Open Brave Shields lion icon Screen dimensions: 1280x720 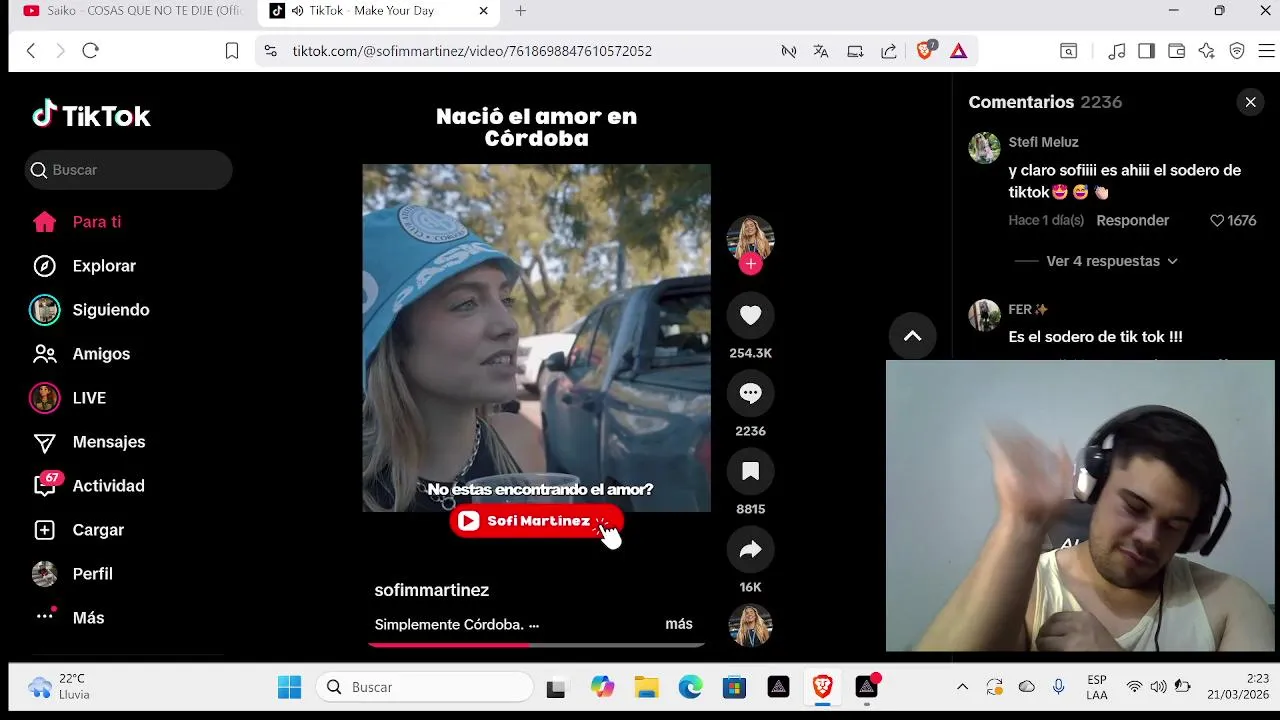[x=926, y=50]
